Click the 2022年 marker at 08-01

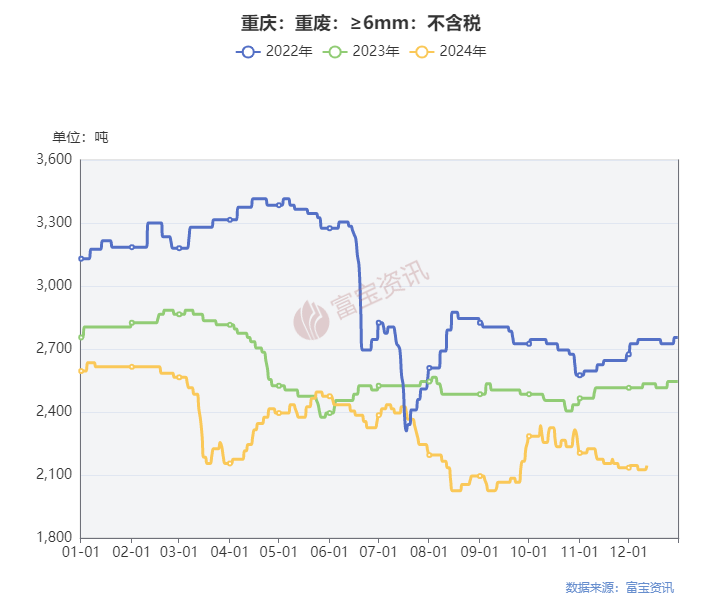point(429,368)
